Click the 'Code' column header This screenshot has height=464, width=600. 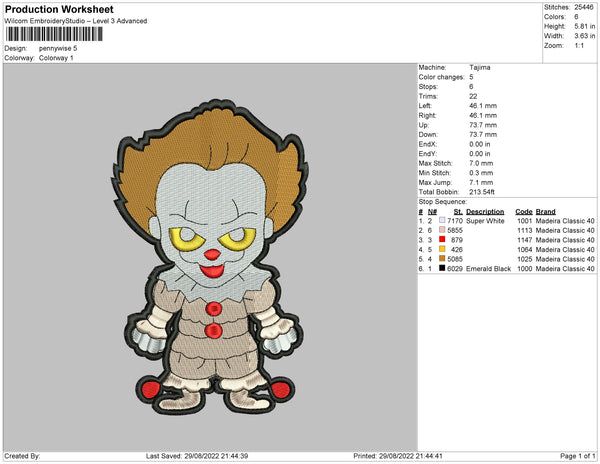click(x=523, y=212)
